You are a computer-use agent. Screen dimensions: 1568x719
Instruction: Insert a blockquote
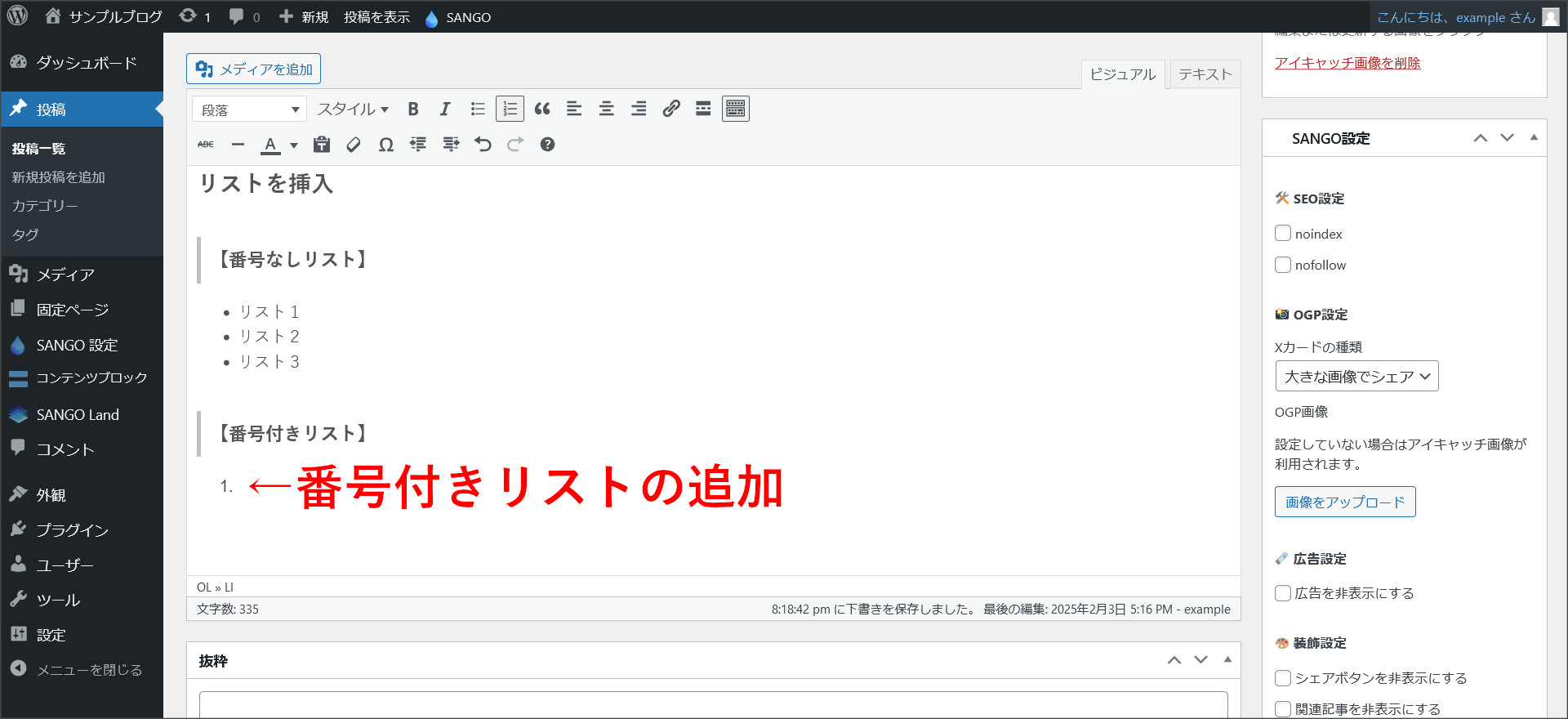(x=542, y=109)
